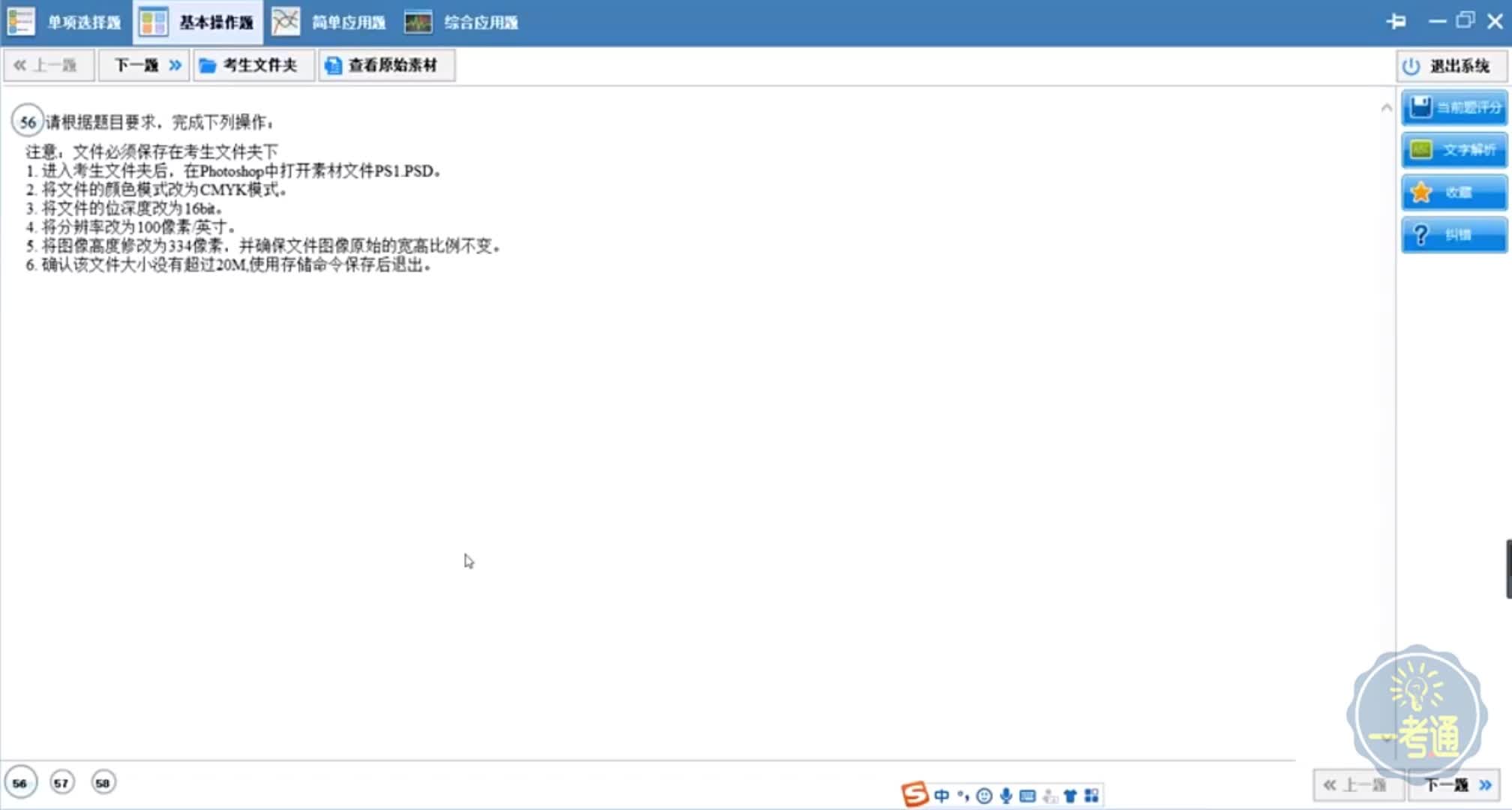Click the greyed IME user account icon

click(x=1050, y=796)
